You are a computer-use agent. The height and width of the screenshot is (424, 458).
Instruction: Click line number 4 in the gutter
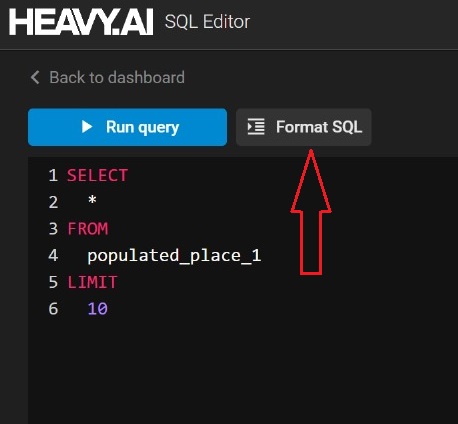[x=53, y=256]
